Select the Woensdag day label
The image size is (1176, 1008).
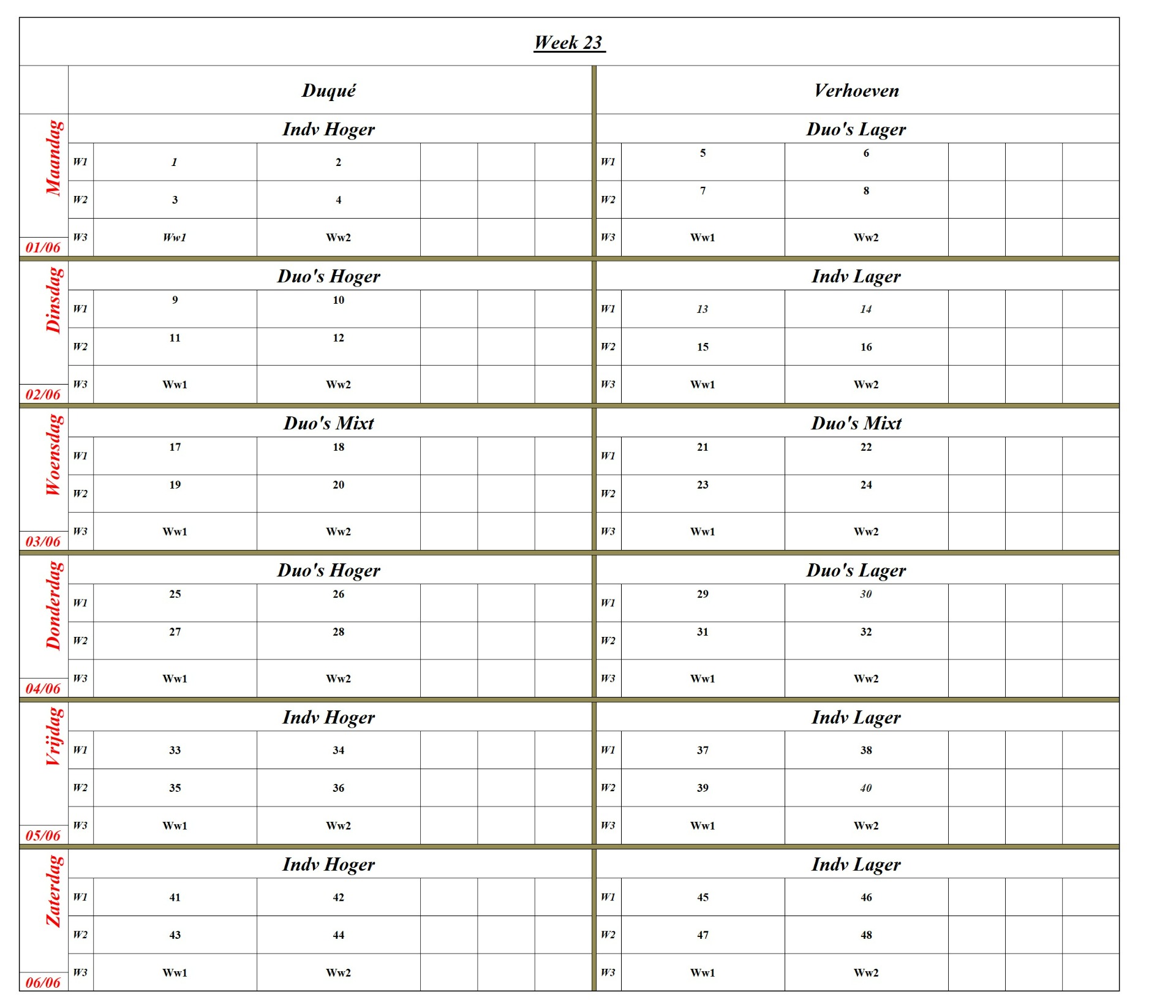click(54, 454)
